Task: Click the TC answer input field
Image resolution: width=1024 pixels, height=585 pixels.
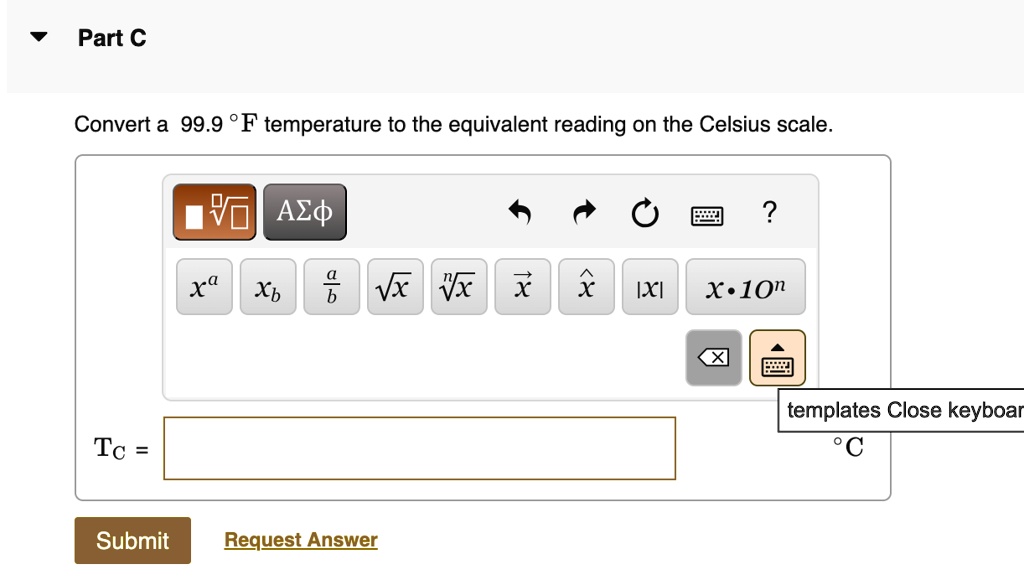Action: coord(420,448)
